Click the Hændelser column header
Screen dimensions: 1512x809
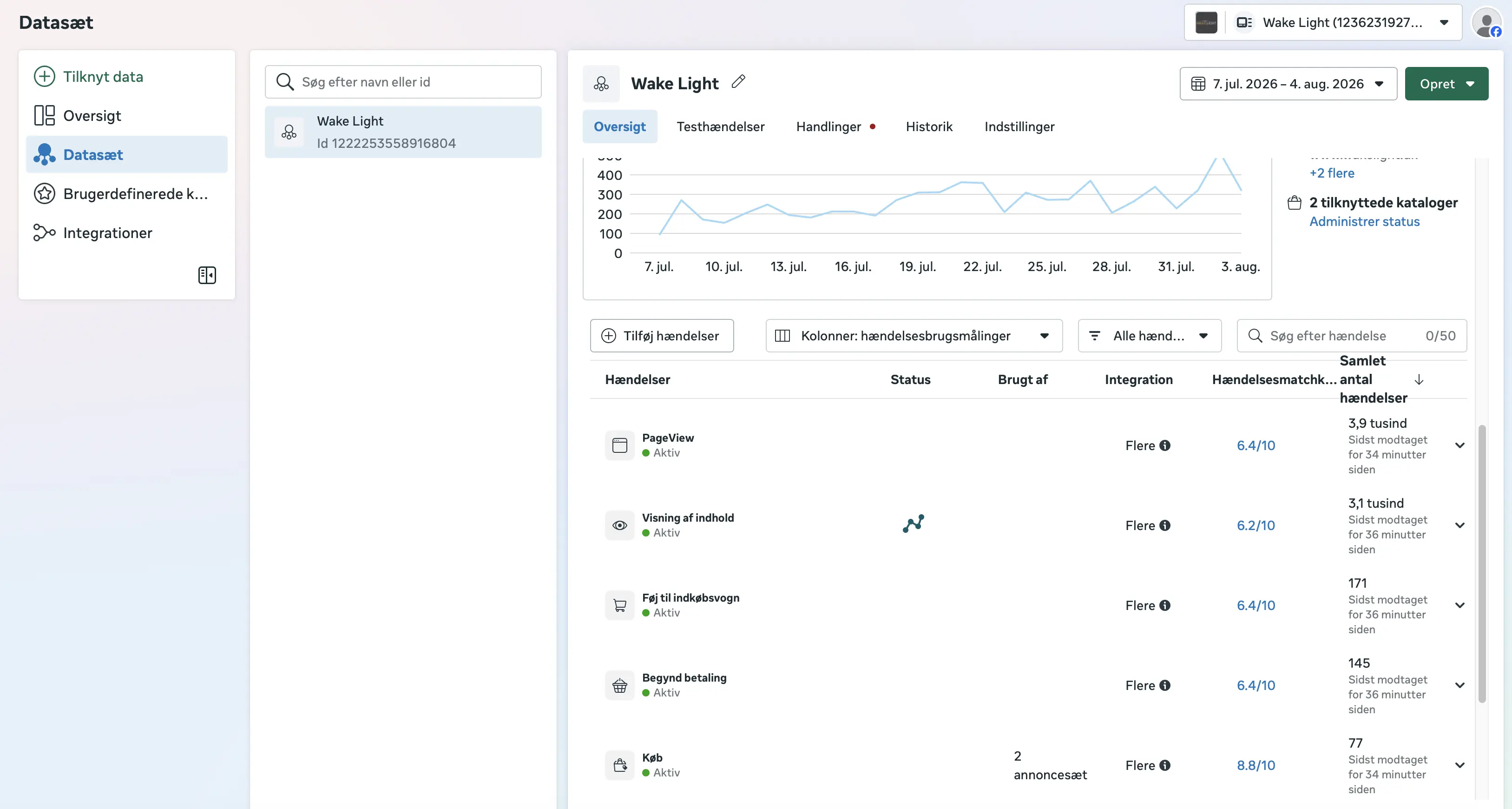pos(638,379)
